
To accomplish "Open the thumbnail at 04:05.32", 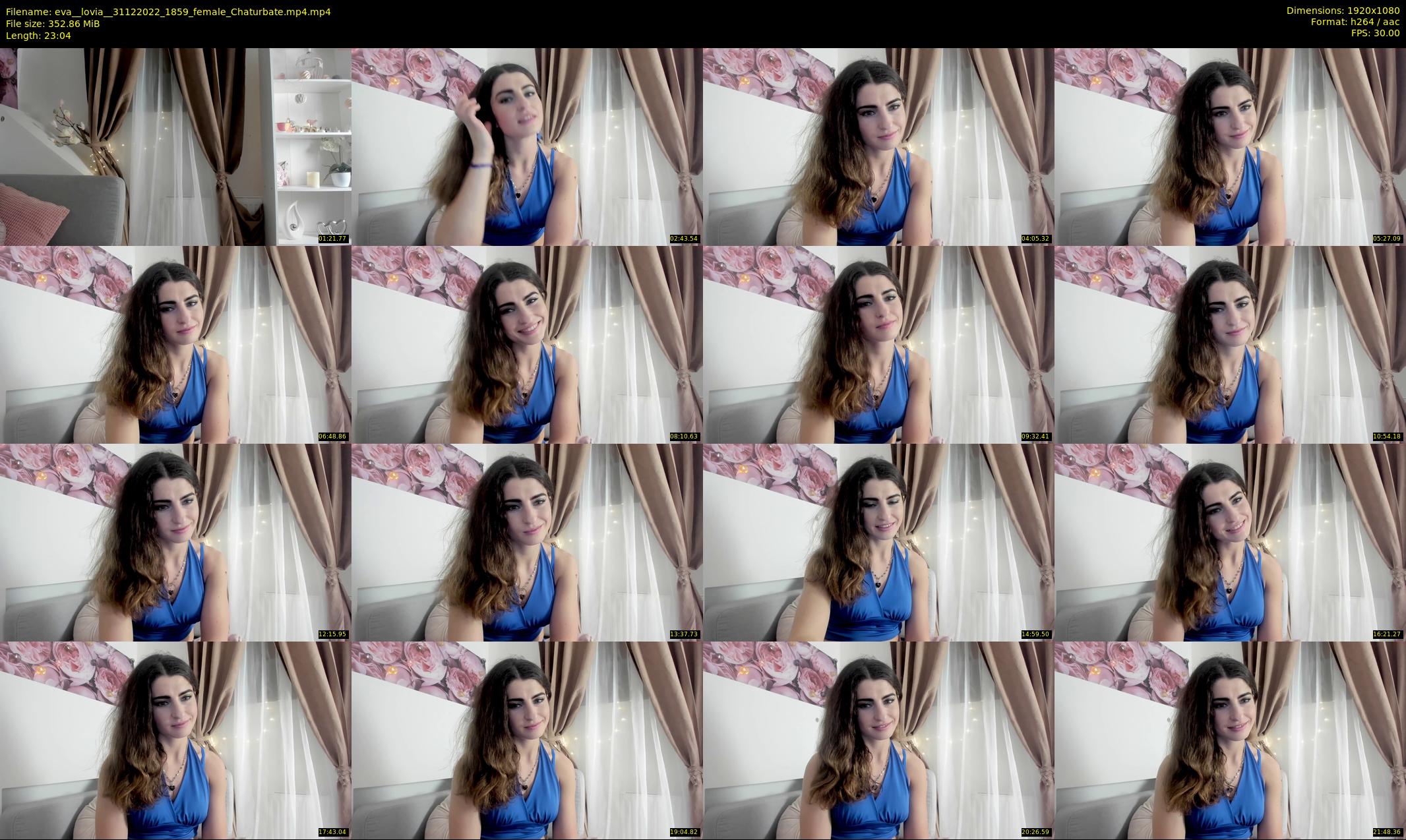I will coord(878,146).
